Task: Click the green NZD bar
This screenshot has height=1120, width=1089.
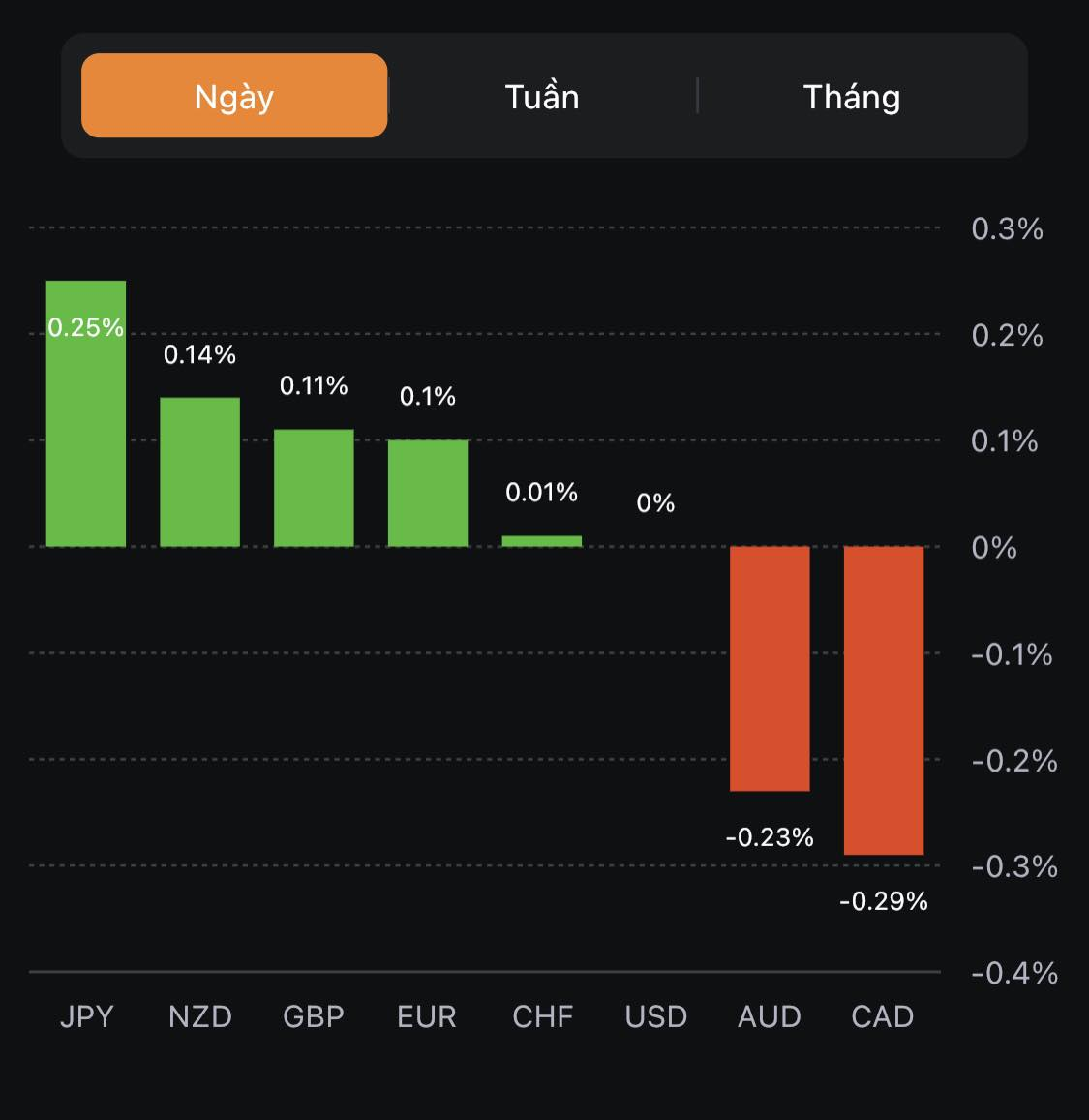Action: pyautogui.click(x=199, y=472)
